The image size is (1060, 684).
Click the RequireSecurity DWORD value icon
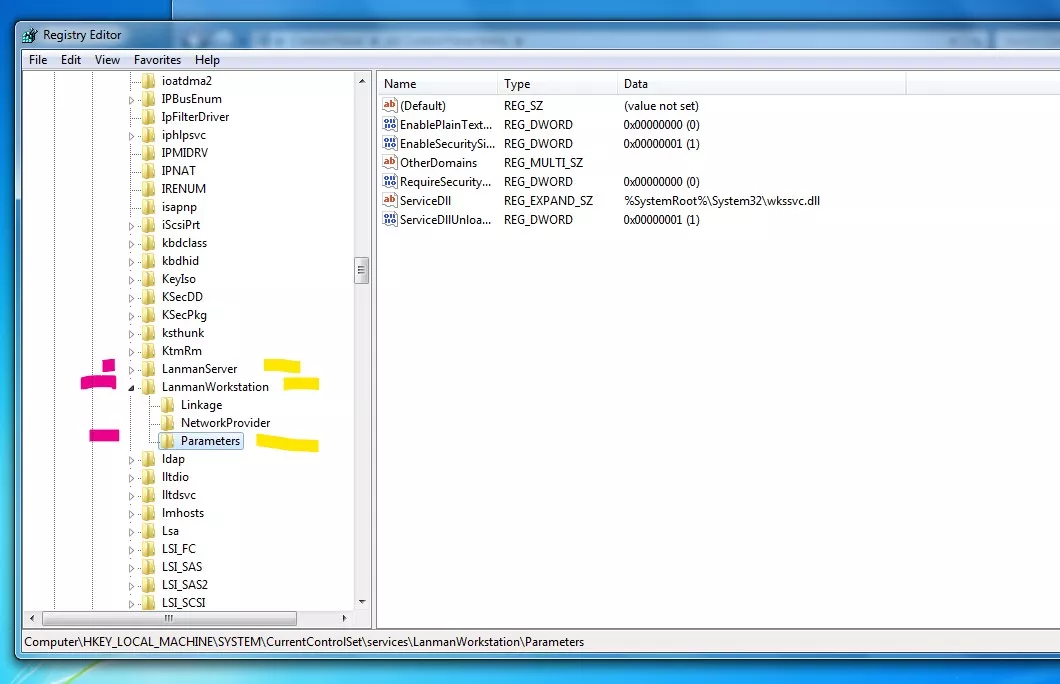coord(389,181)
